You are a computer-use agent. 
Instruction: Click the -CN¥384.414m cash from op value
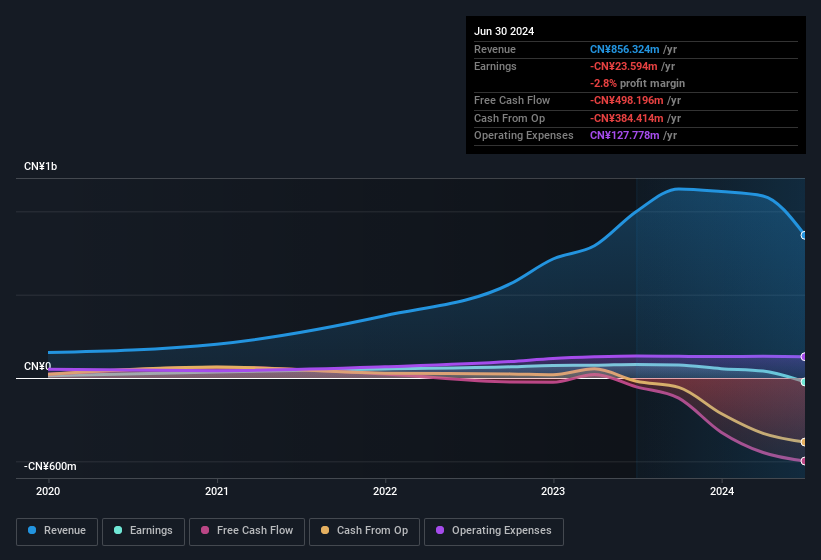(627, 118)
